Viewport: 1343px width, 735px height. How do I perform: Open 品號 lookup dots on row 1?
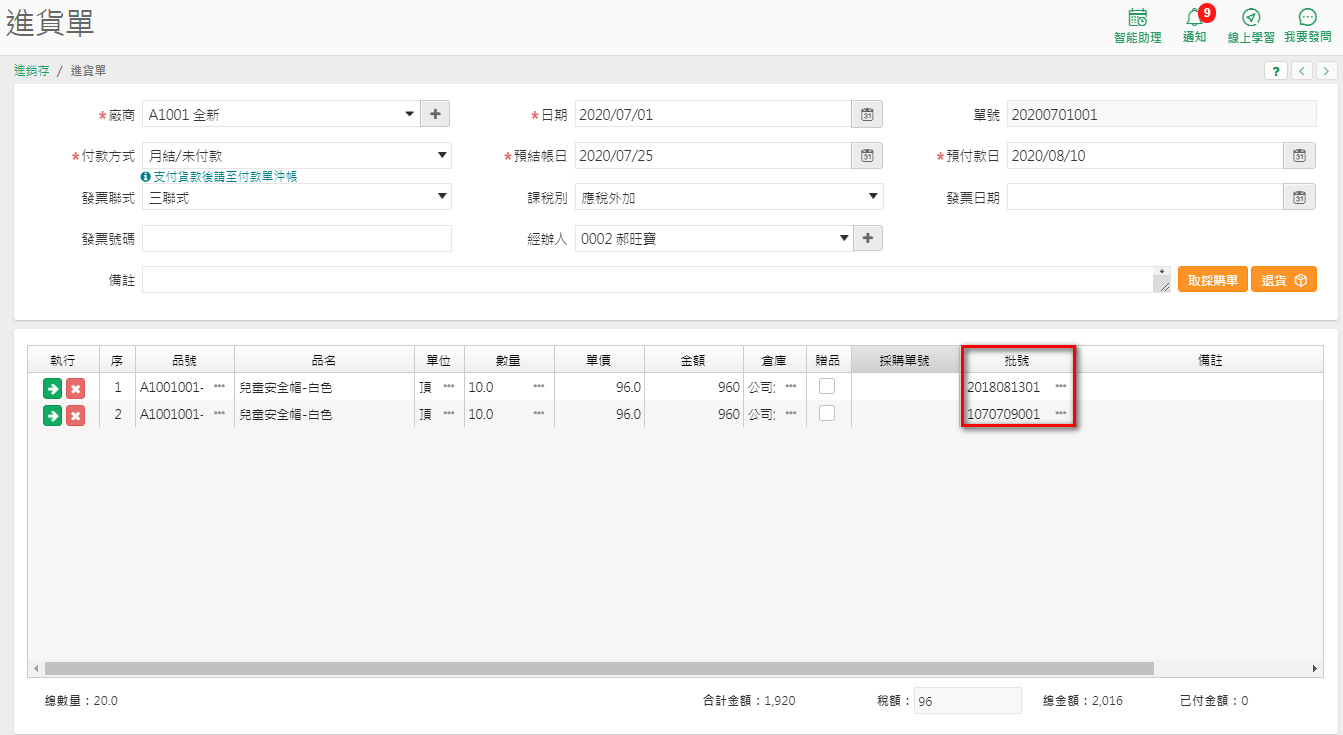point(219,386)
